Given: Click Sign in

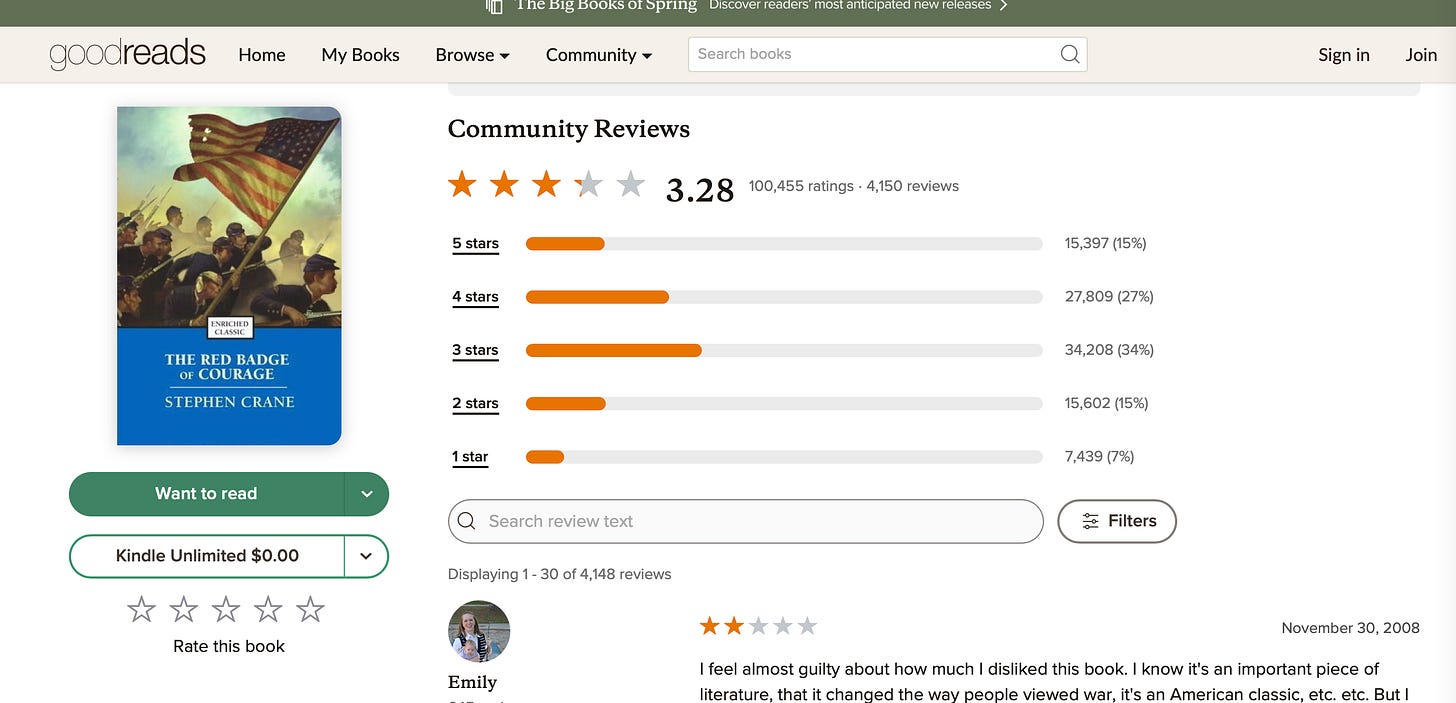Looking at the screenshot, I should (1344, 55).
